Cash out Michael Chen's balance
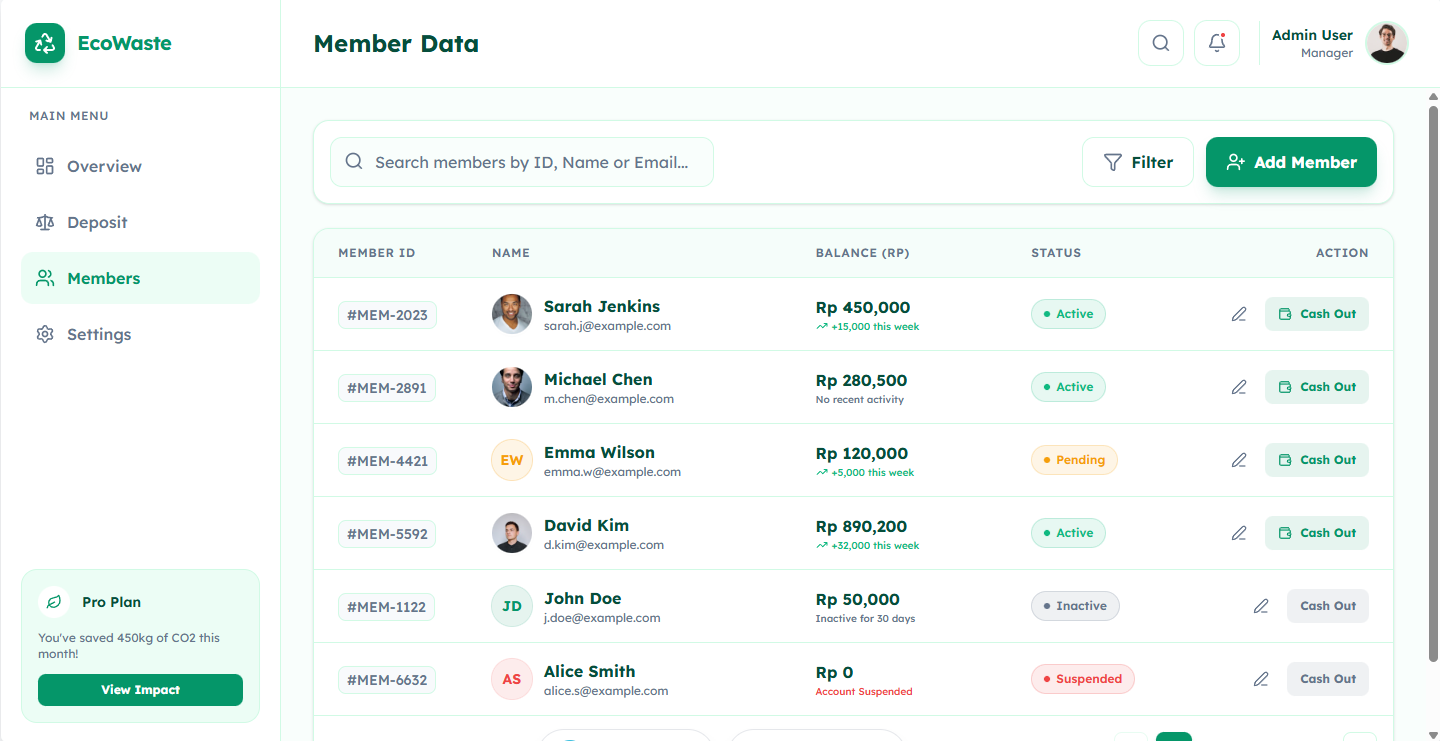Image resolution: width=1440 pixels, height=741 pixels. click(1316, 387)
